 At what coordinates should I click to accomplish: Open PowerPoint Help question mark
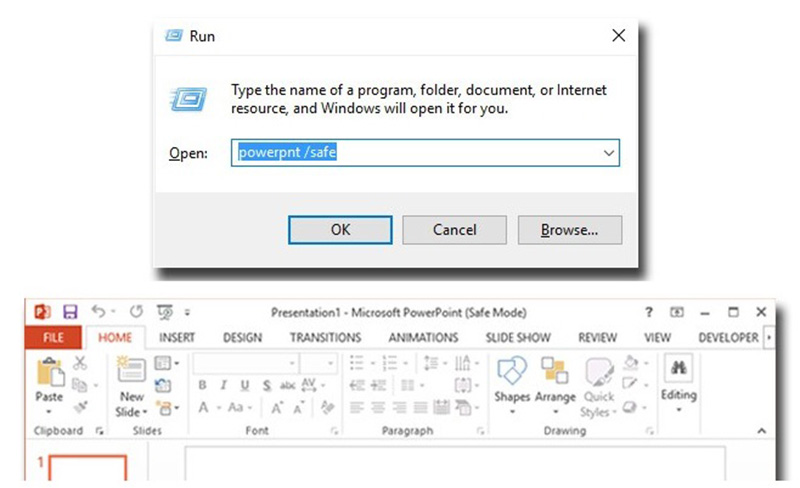tap(649, 312)
